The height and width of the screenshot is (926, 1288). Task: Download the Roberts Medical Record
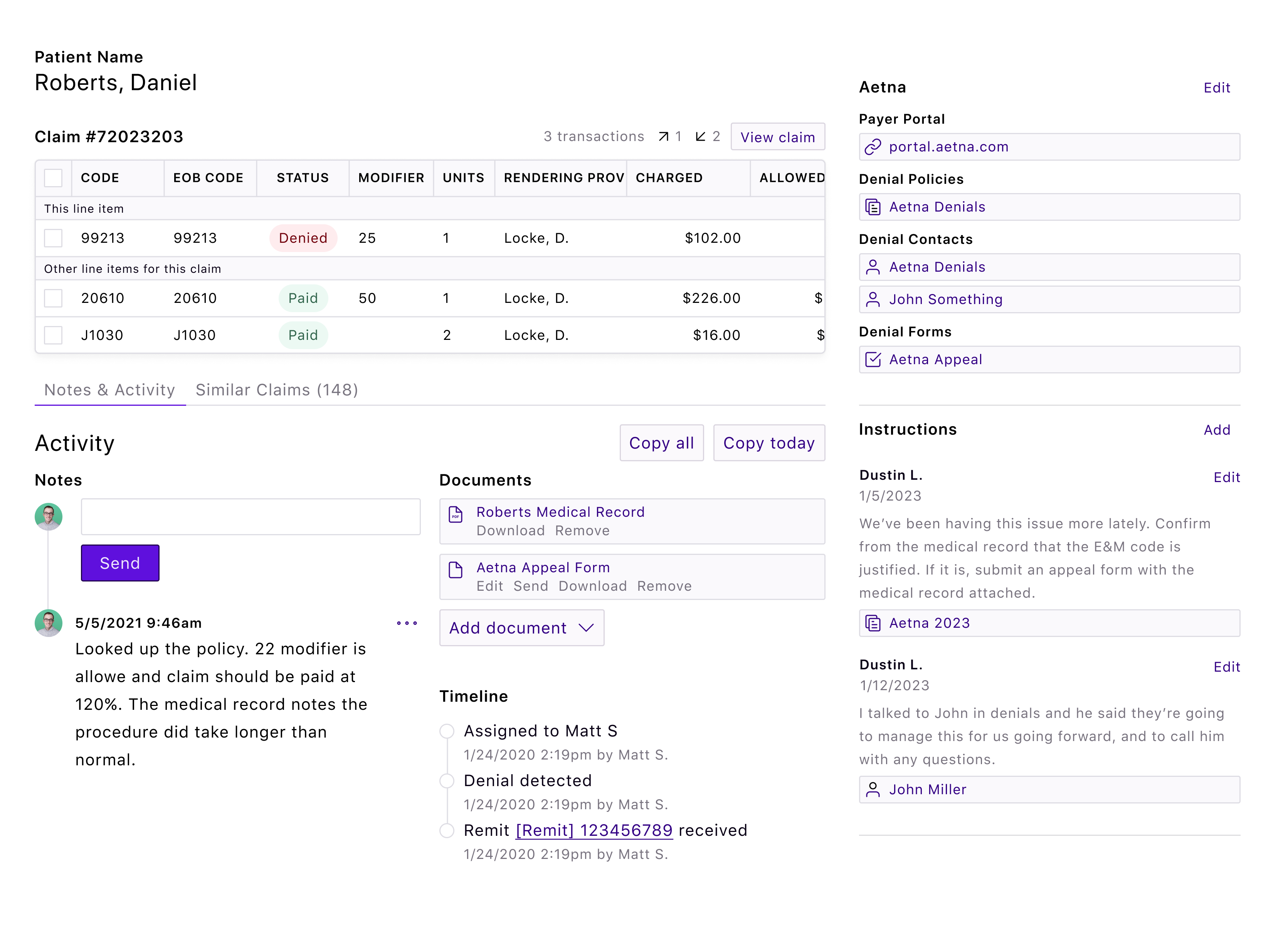tap(510, 531)
